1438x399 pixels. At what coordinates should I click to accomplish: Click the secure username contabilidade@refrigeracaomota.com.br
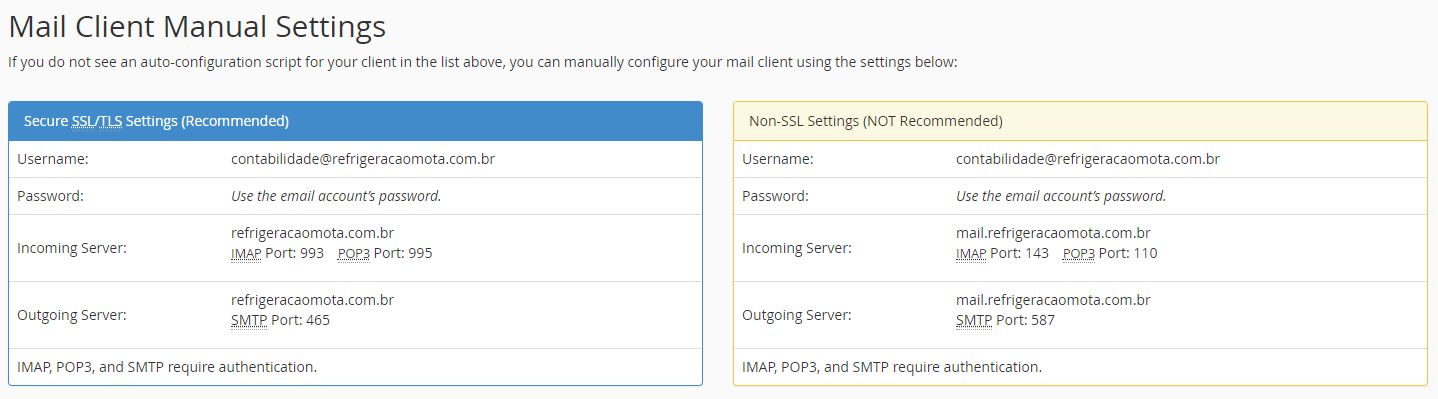pos(363,159)
